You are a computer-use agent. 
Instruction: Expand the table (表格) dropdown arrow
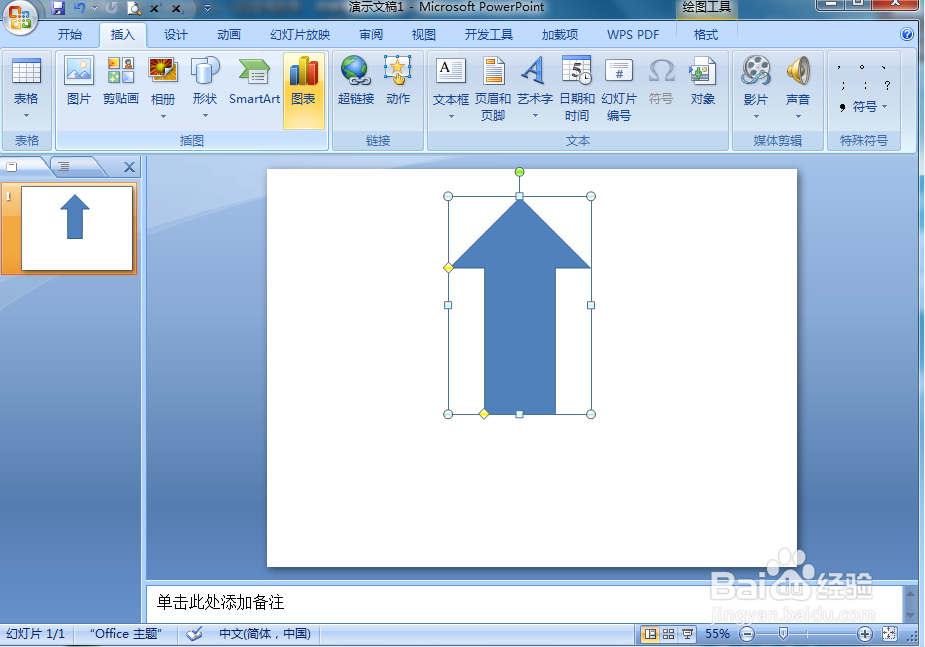tap(26, 116)
